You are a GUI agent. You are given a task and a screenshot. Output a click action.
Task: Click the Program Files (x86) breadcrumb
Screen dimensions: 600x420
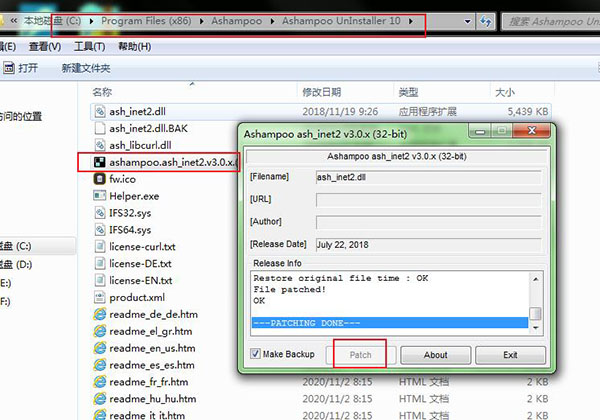(x=146, y=21)
